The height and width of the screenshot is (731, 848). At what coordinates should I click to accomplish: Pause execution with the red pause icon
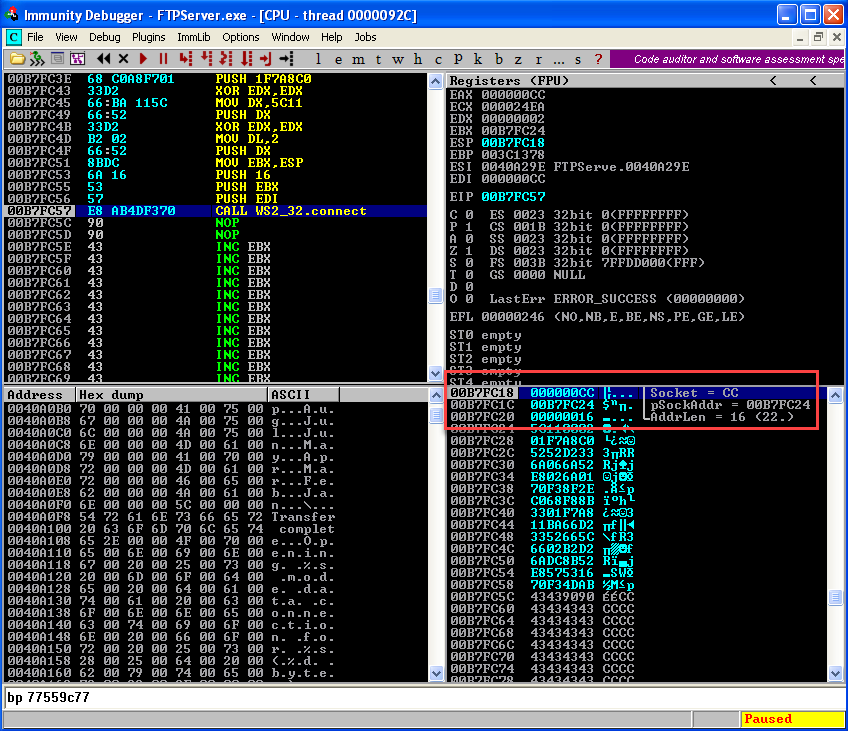point(163,59)
